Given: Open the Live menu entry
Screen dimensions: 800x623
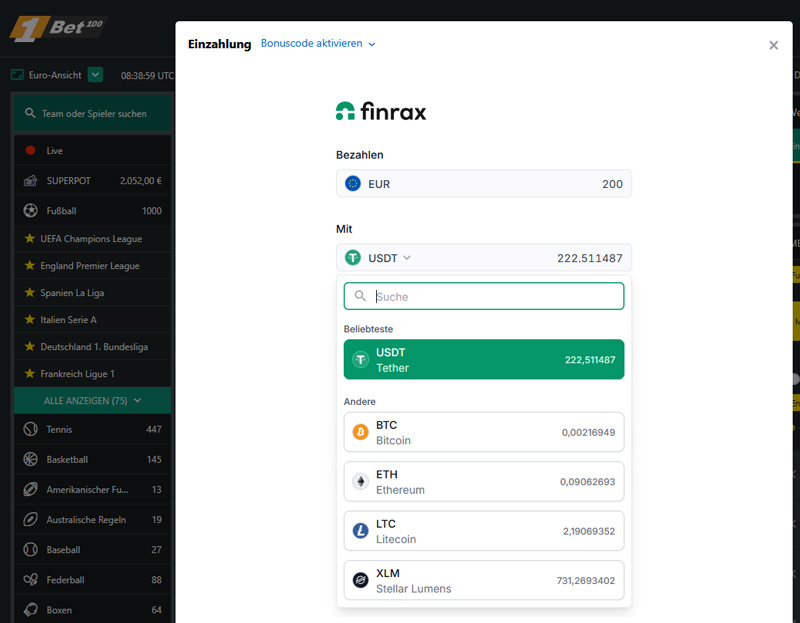Looking at the screenshot, I should (93, 151).
